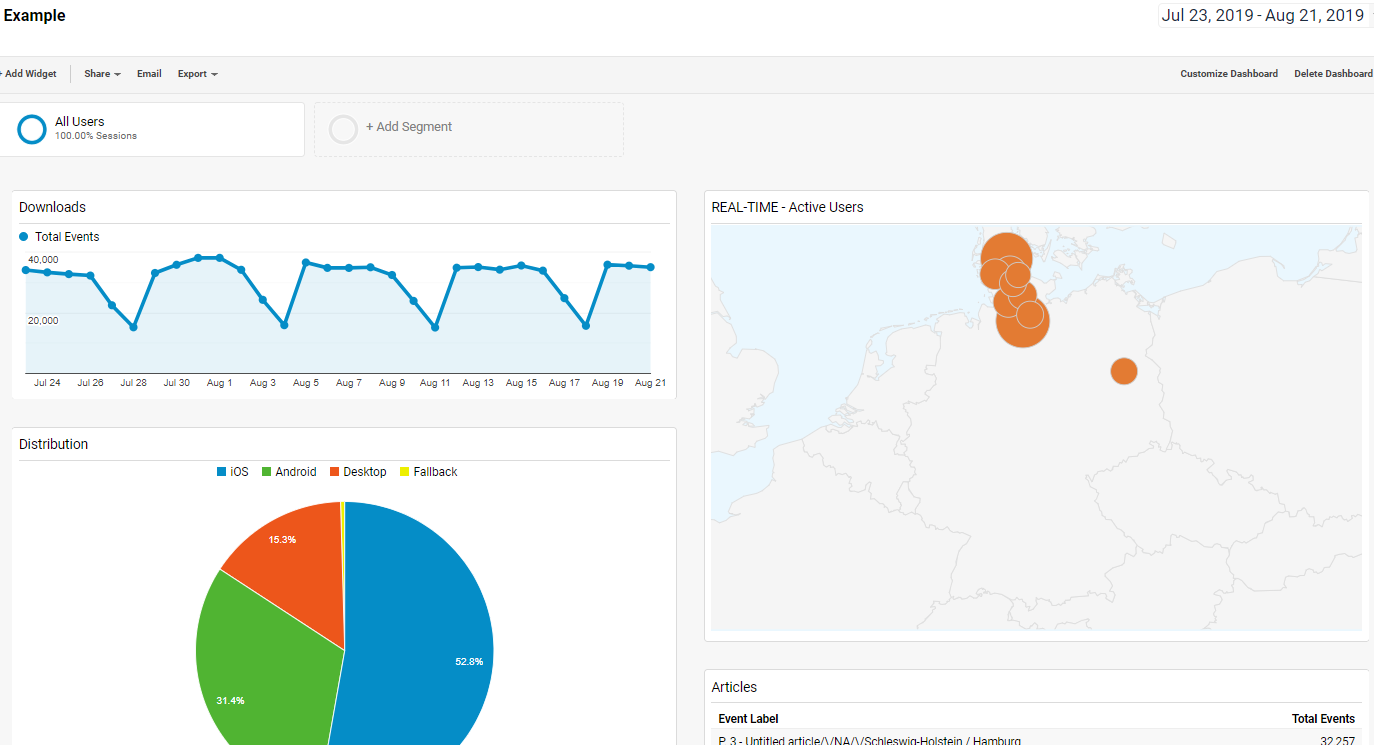Click the Total Events legend dot
This screenshot has height=745, width=1374.
click(24, 237)
